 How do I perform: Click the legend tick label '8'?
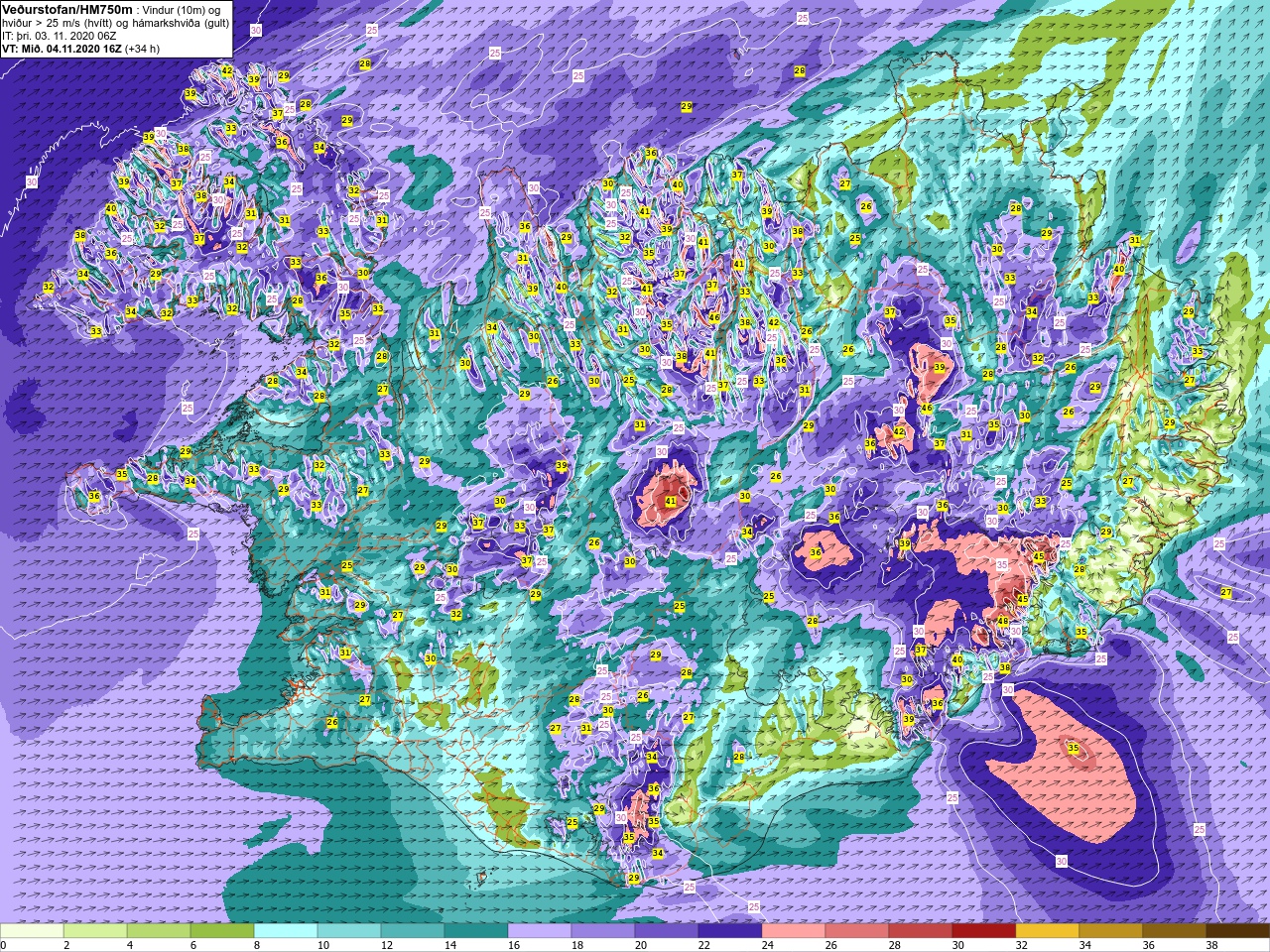coord(256,945)
